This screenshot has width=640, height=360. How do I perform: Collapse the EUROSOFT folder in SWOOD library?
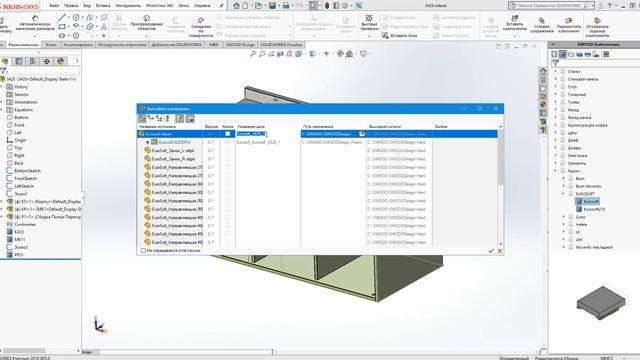(x=564, y=194)
